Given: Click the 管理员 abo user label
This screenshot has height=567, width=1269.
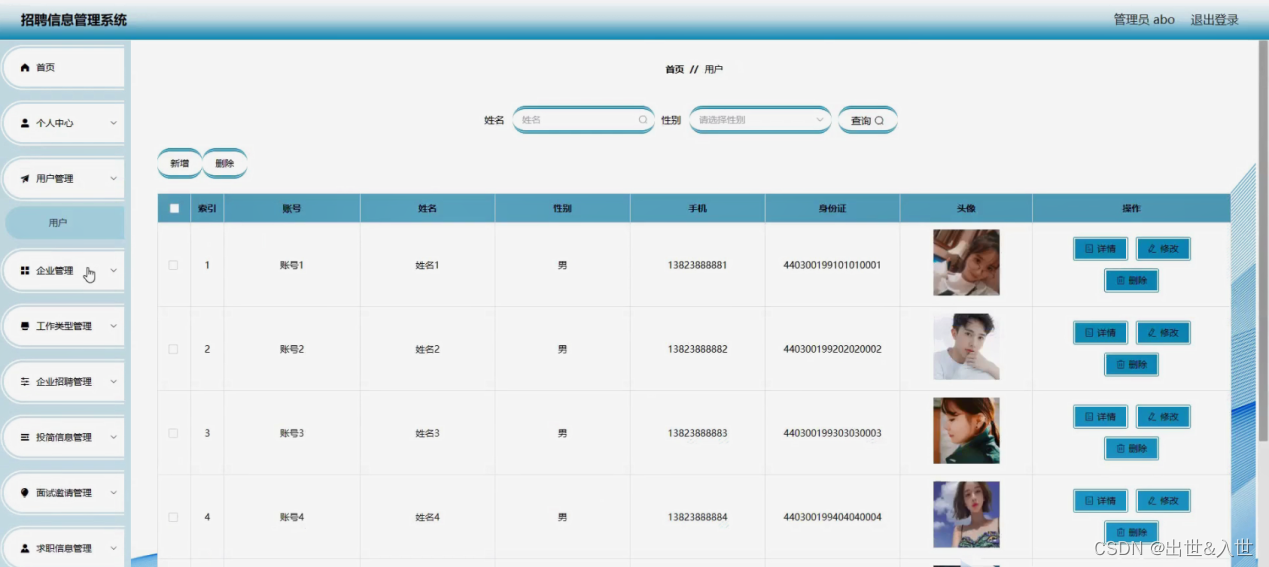Looking at the screenshot, I should [x=1144, y=19].
